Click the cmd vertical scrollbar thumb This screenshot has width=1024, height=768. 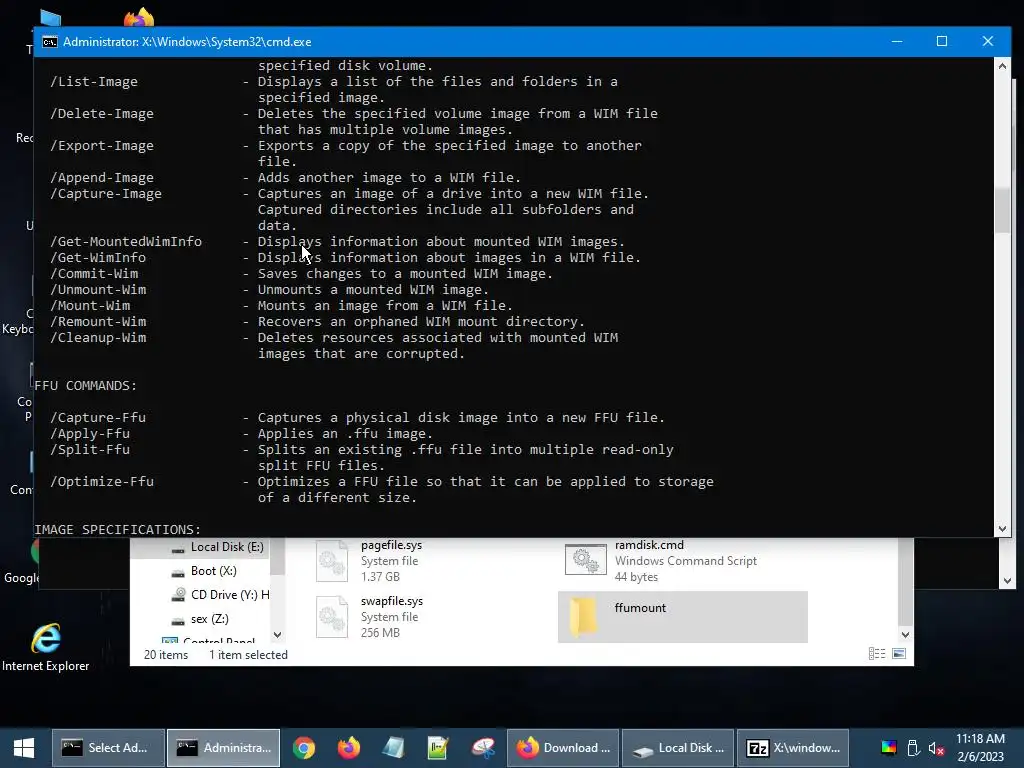[x=1002, y=209]
